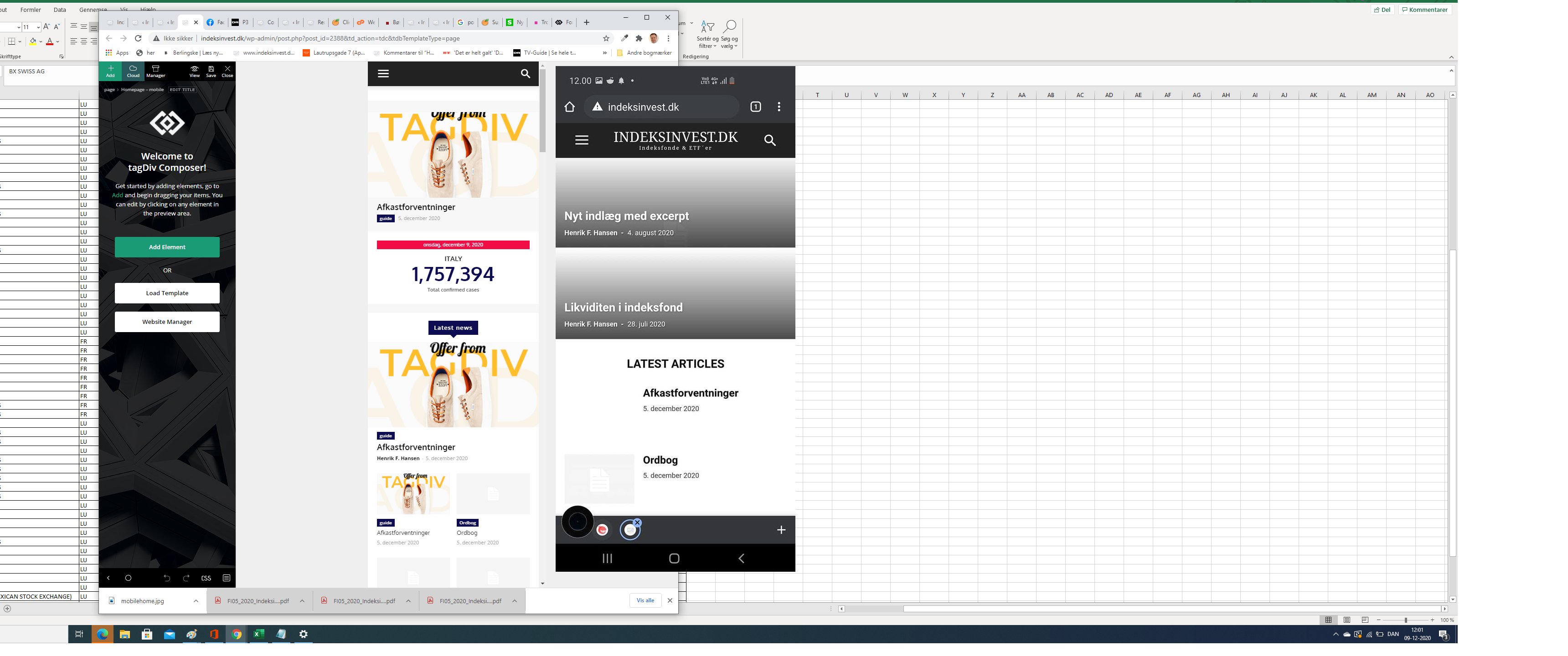Viewport: 1568px width, 656px height.
Task: Switch to the Facebook tab in Chrome
Action: (x=216, y=22)
